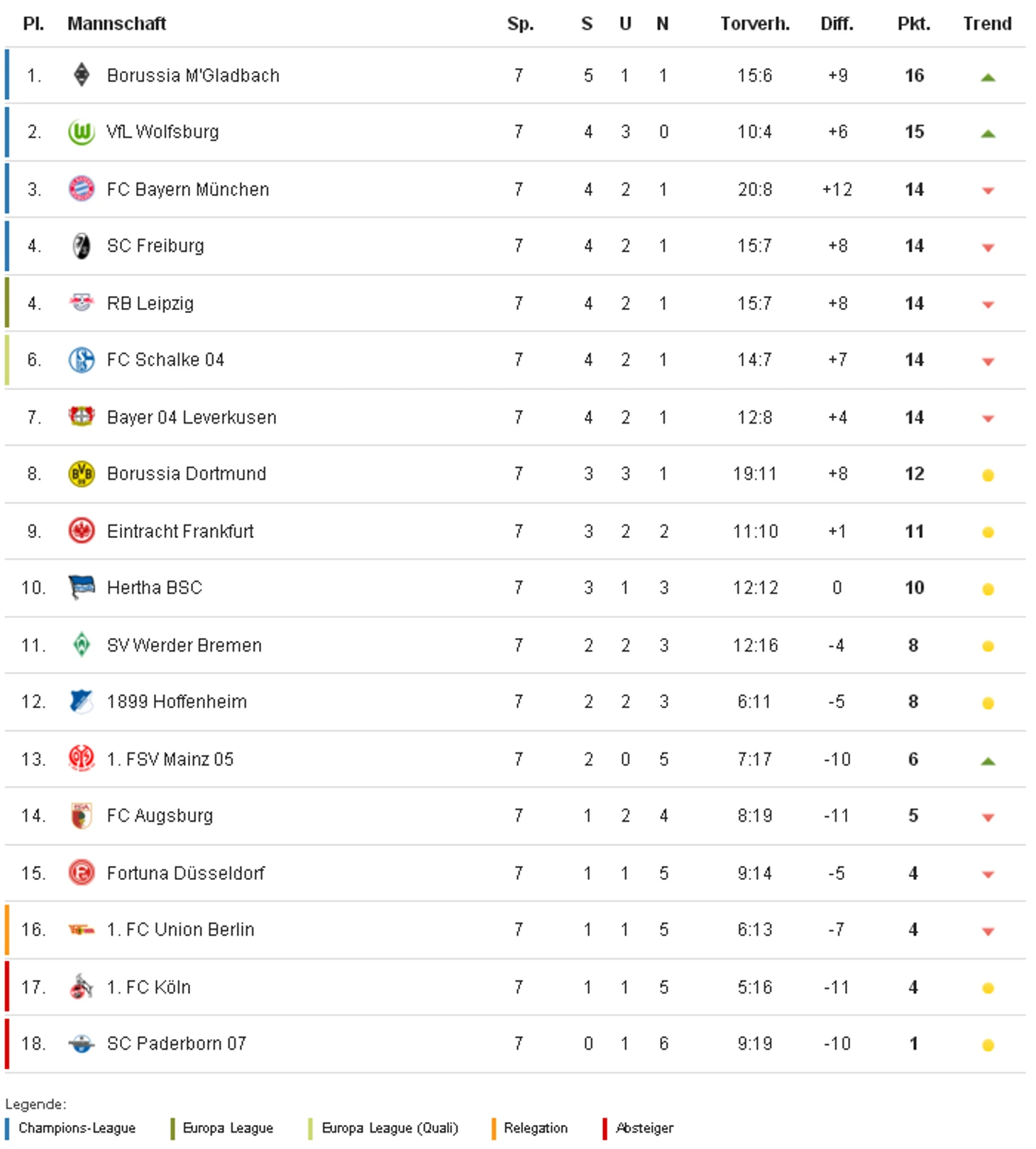The image size is (1036, 1149).
Task: Click the green up trend arrow for Mainz 05
Action: pos(988,762)
